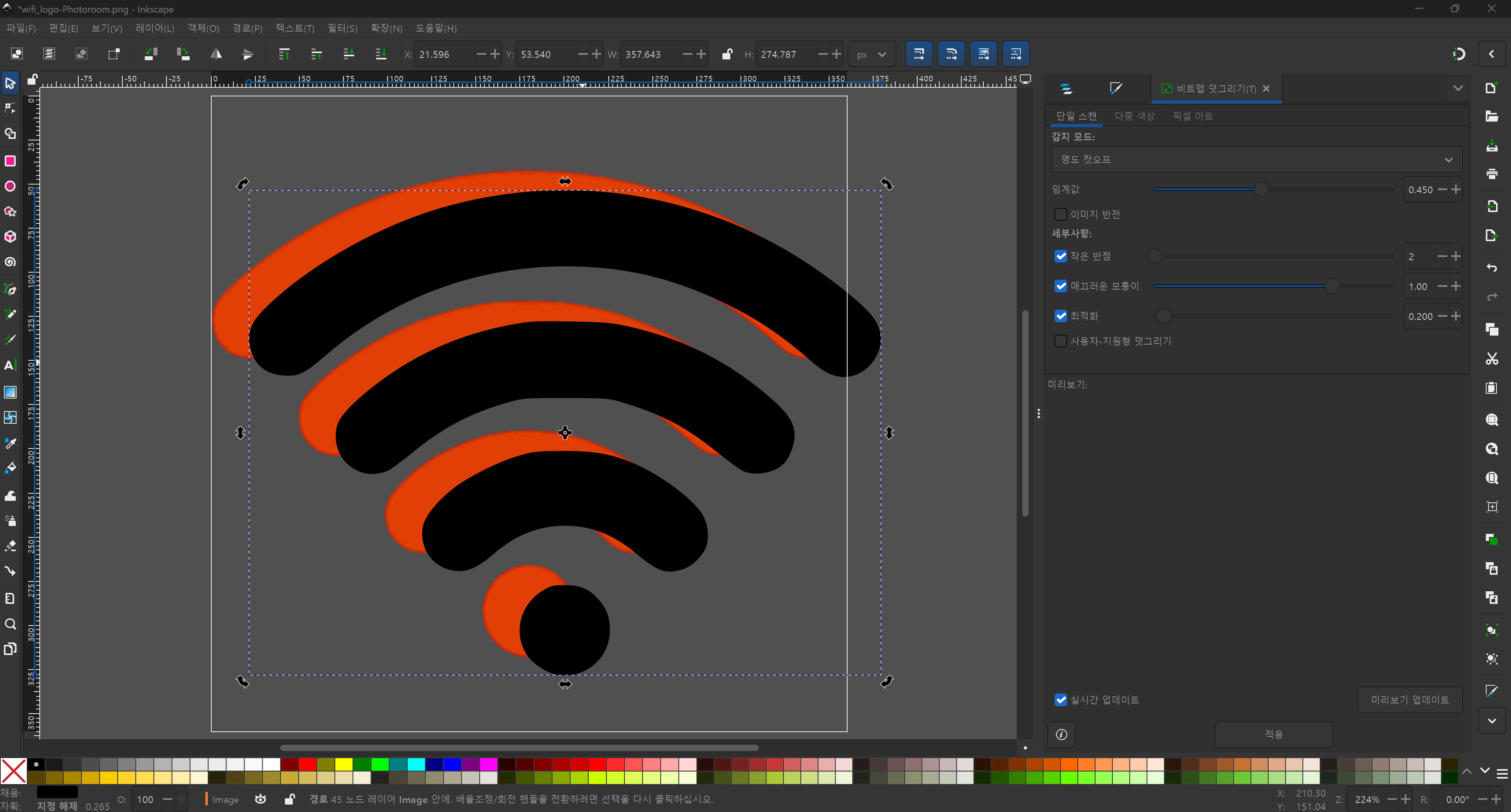Open the 필터(S) menu

click(342, 28)
